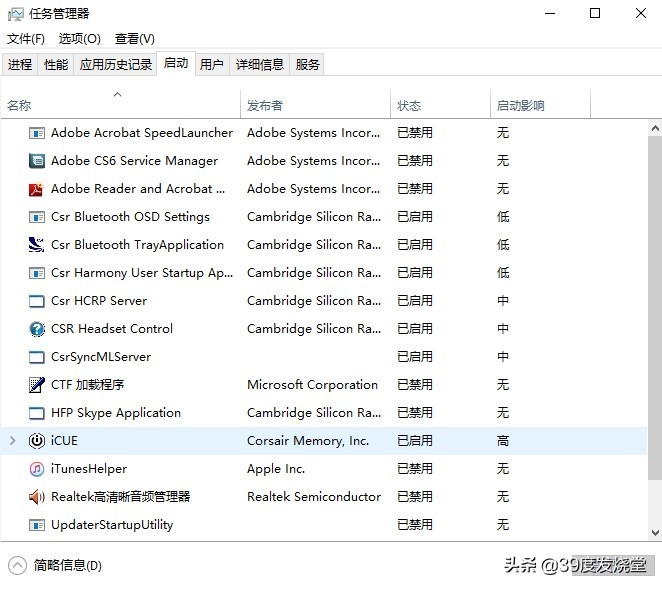662x589 pixels.
Task: Select the Csr HCRP Server name
Action: pyautogui.click(x=99, y=301)
